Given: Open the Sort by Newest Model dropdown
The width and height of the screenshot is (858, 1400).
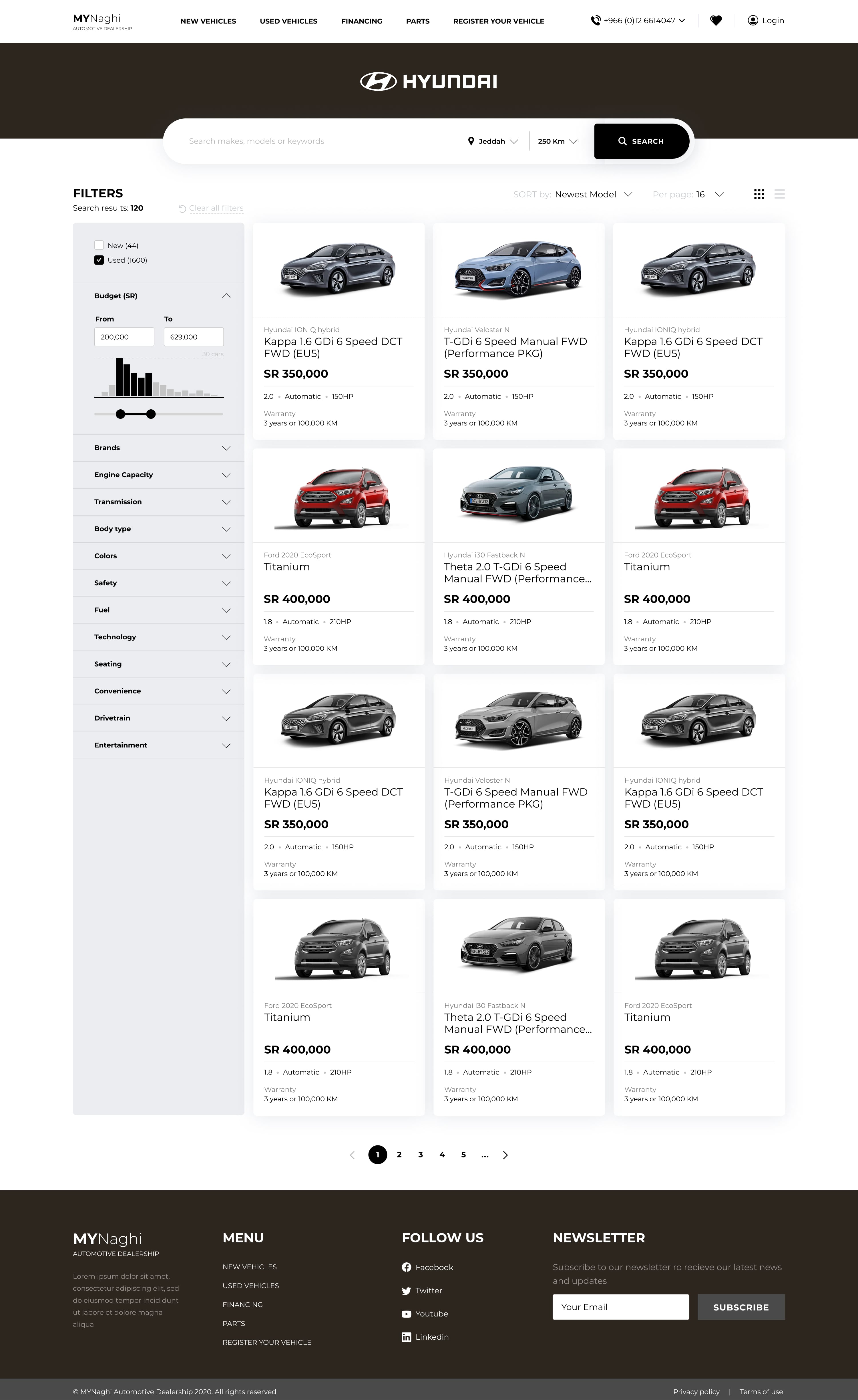Looking at the screenshot, I should pyautogui.click(x=593, y=194).
